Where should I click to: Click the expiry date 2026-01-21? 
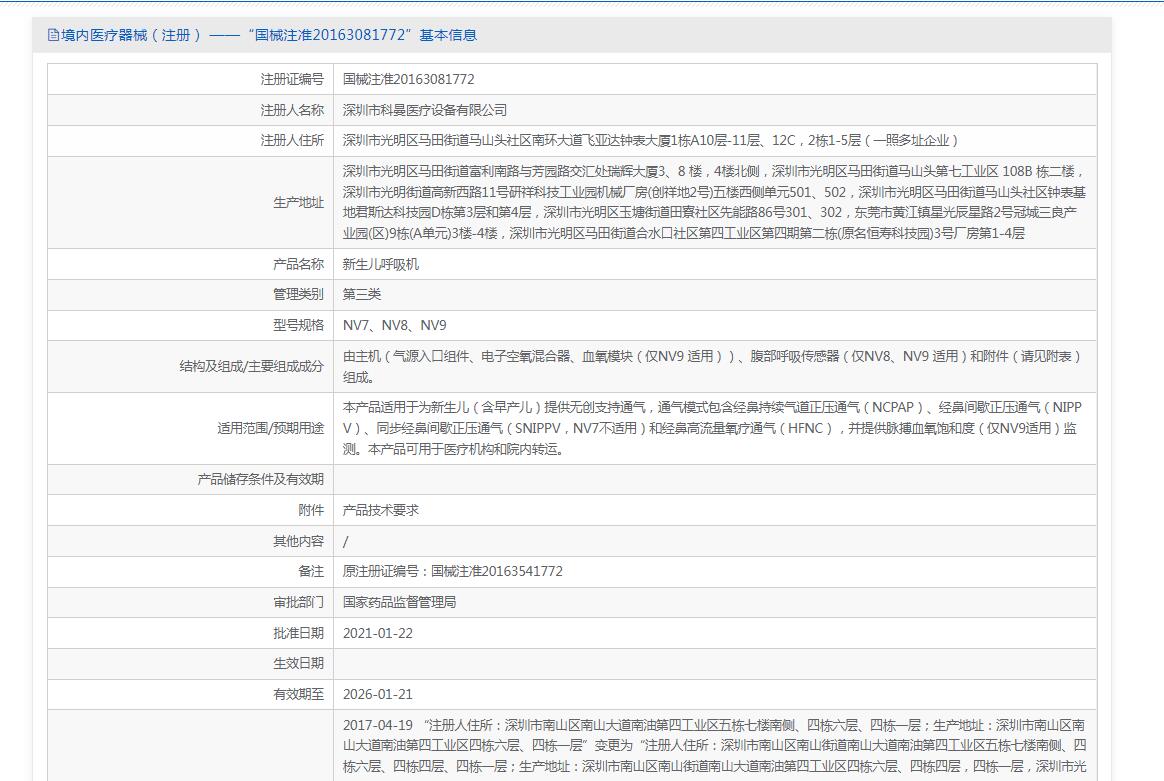pos(377,694)
